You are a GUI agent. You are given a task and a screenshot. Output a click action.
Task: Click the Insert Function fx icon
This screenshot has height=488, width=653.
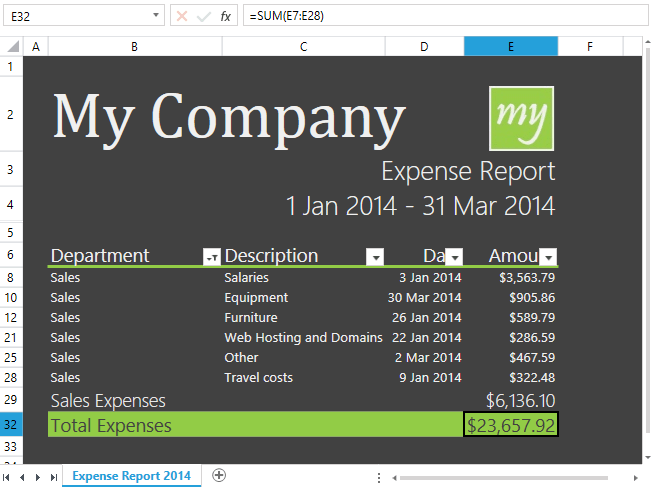click(226, 16)
